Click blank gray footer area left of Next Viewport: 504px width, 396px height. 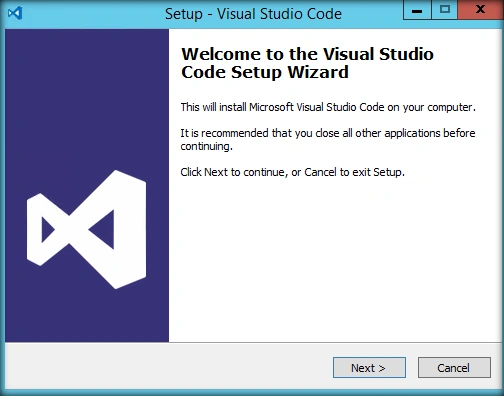[x=167, y=367]
